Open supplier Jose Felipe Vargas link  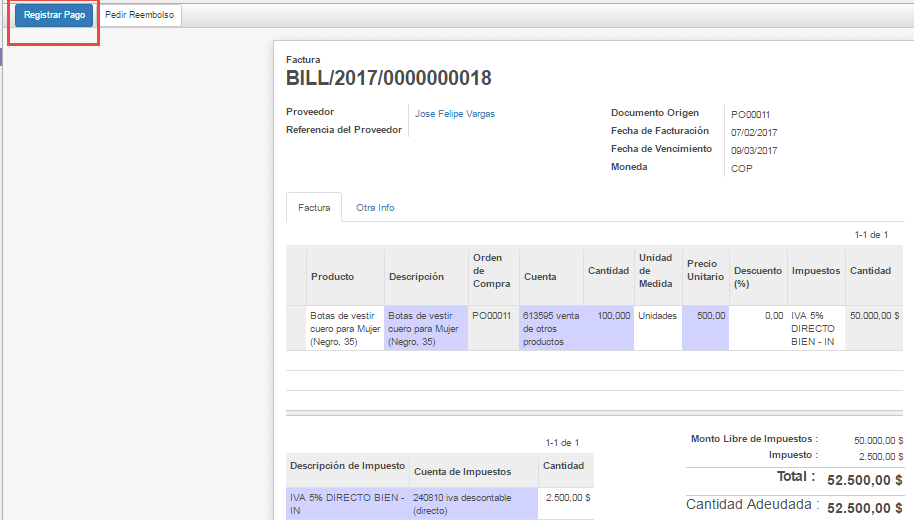(x=454, y=114)
